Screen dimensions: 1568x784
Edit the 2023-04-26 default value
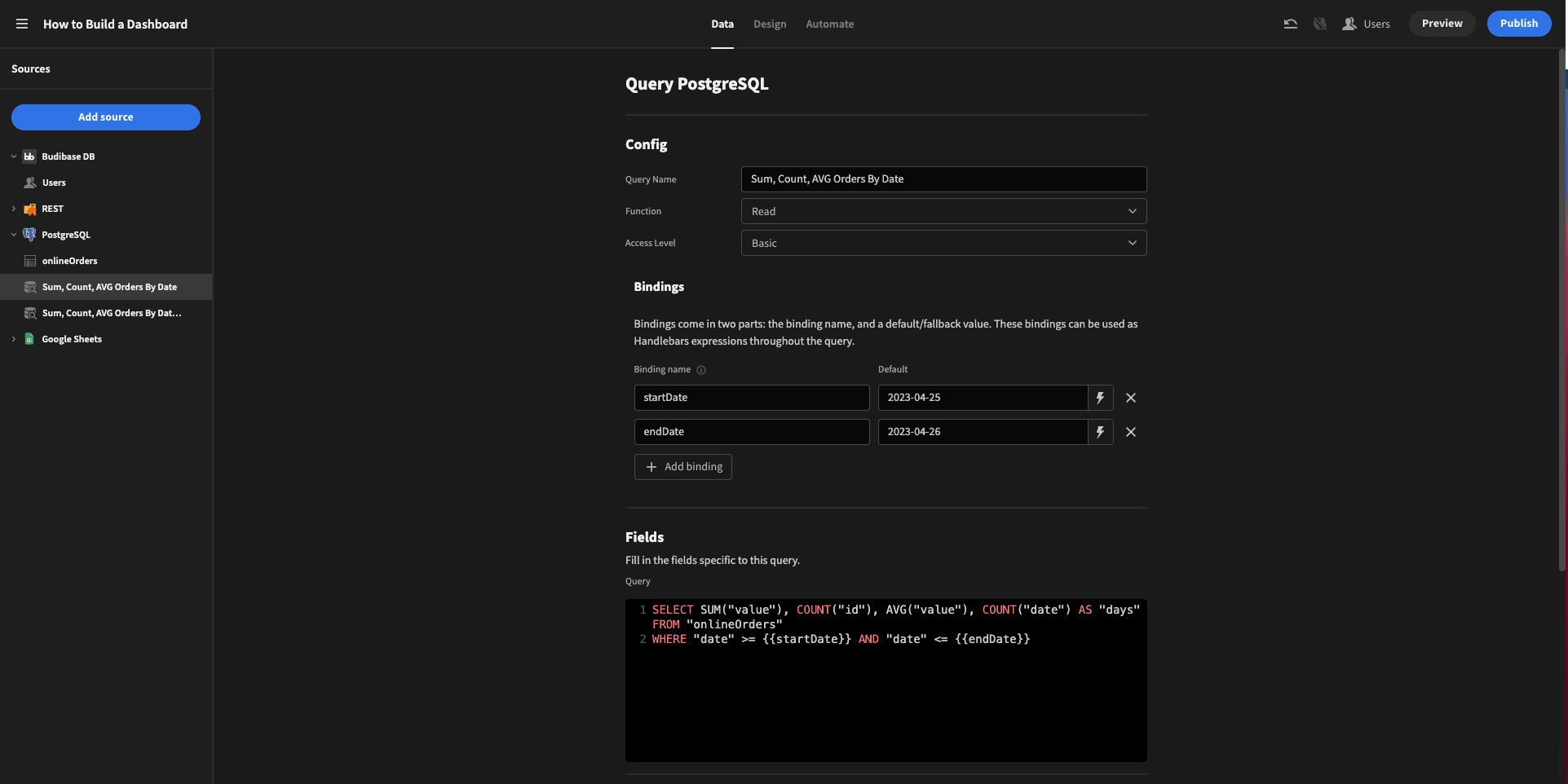click(983, 432)
